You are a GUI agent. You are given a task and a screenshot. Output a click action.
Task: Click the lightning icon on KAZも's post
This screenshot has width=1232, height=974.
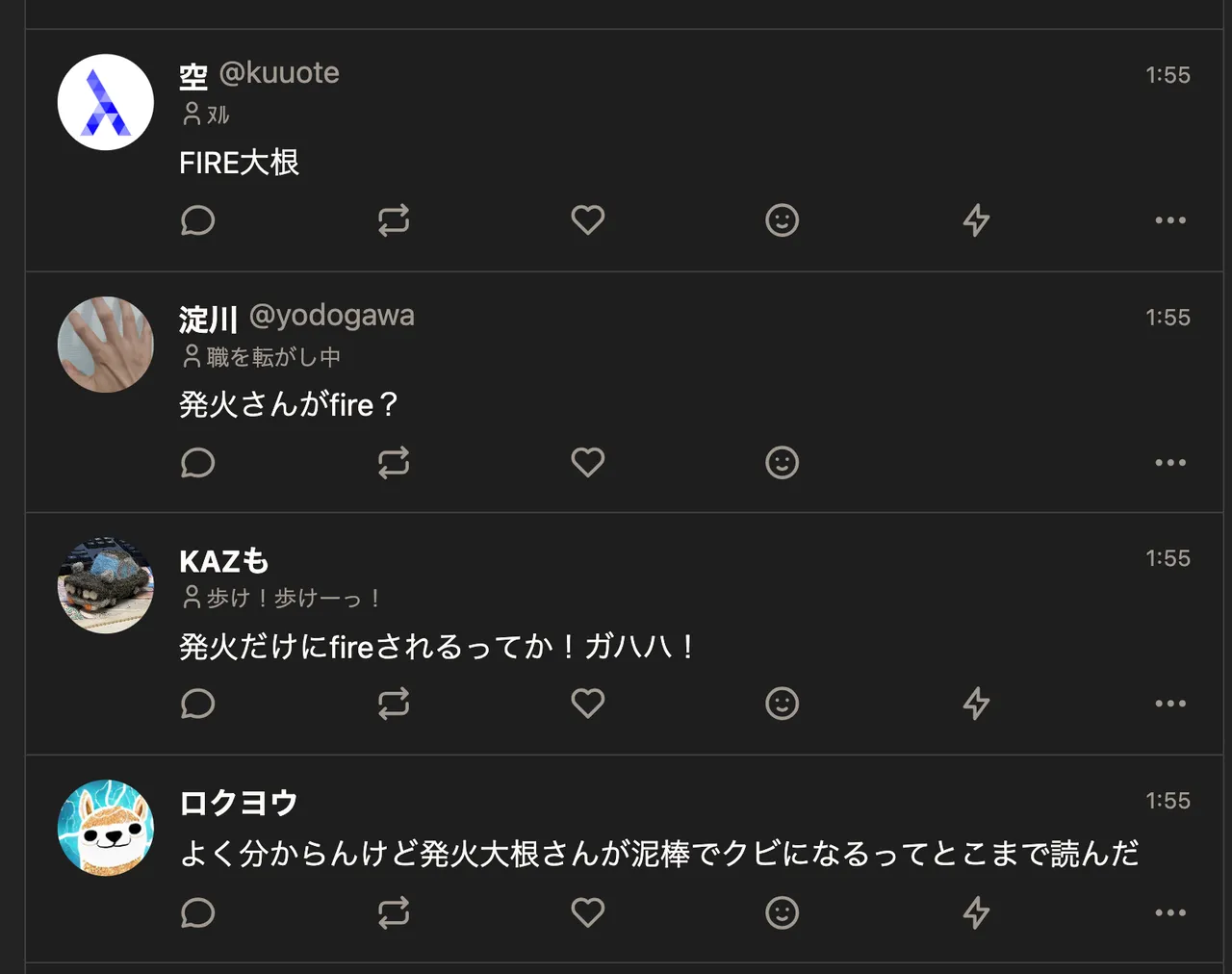(976, 704)
